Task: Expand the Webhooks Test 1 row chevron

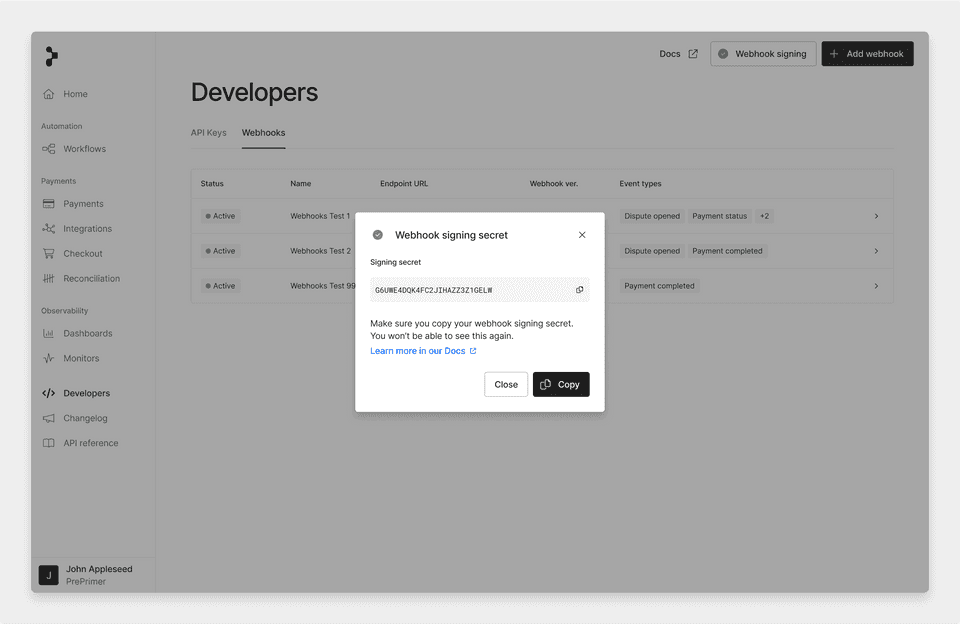Action: click(876, 216)
